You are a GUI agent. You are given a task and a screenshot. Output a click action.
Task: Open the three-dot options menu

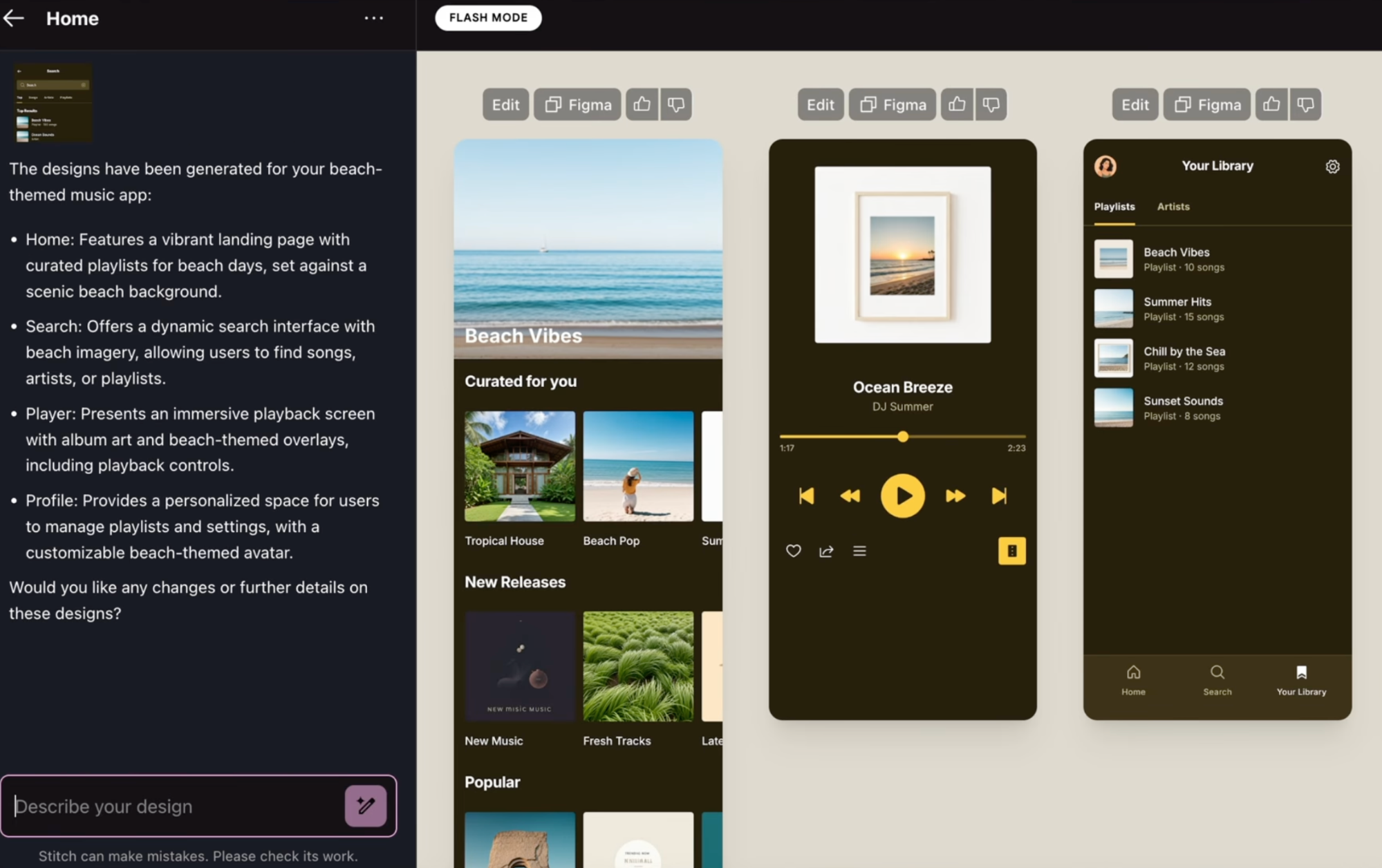[x=373, y=19]
